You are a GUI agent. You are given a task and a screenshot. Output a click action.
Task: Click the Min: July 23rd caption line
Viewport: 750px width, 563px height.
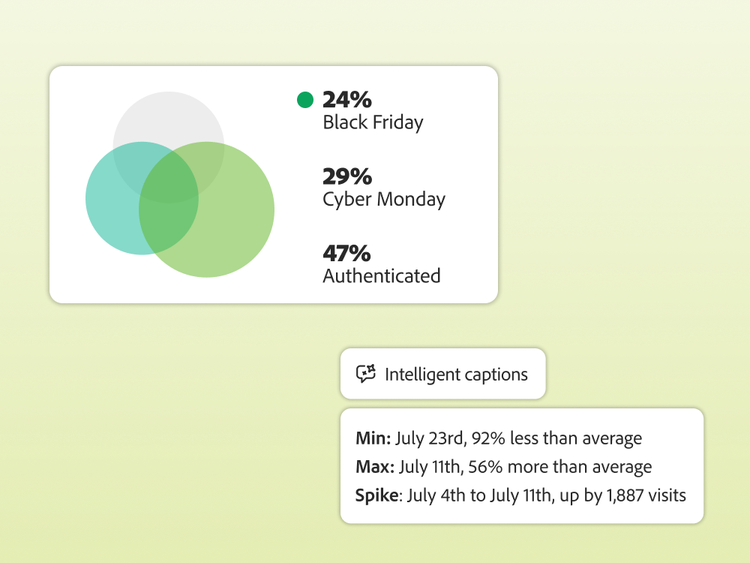(498, 438)
